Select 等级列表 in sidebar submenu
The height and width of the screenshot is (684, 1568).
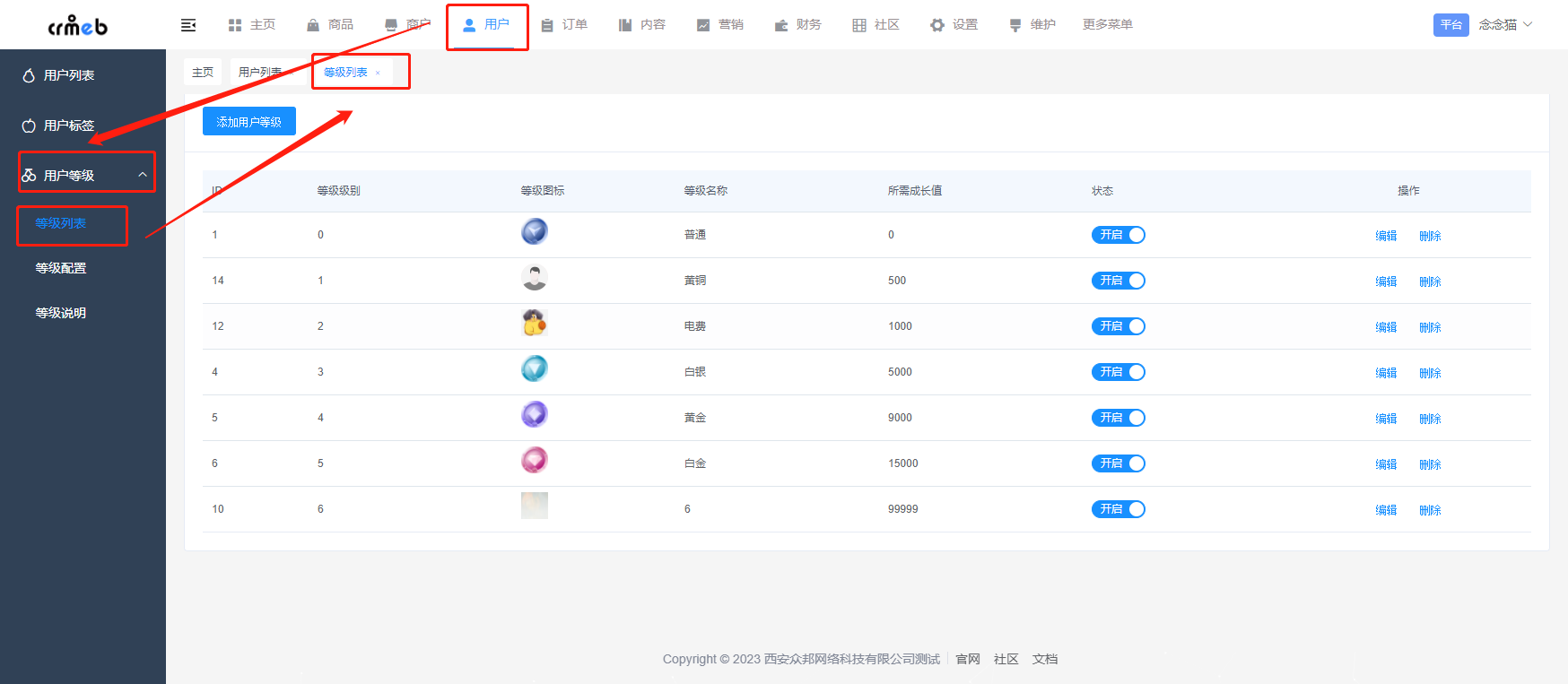point(61,223)
